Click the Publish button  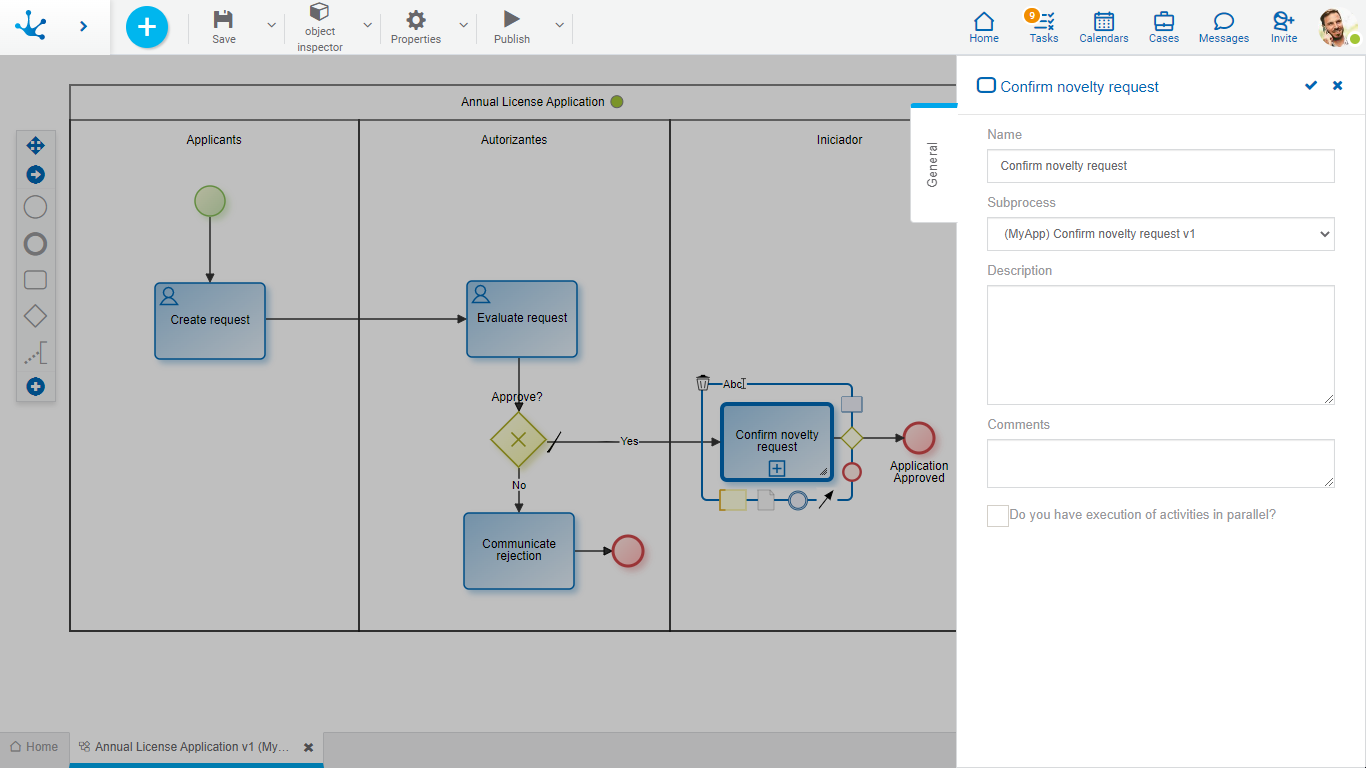512,27
